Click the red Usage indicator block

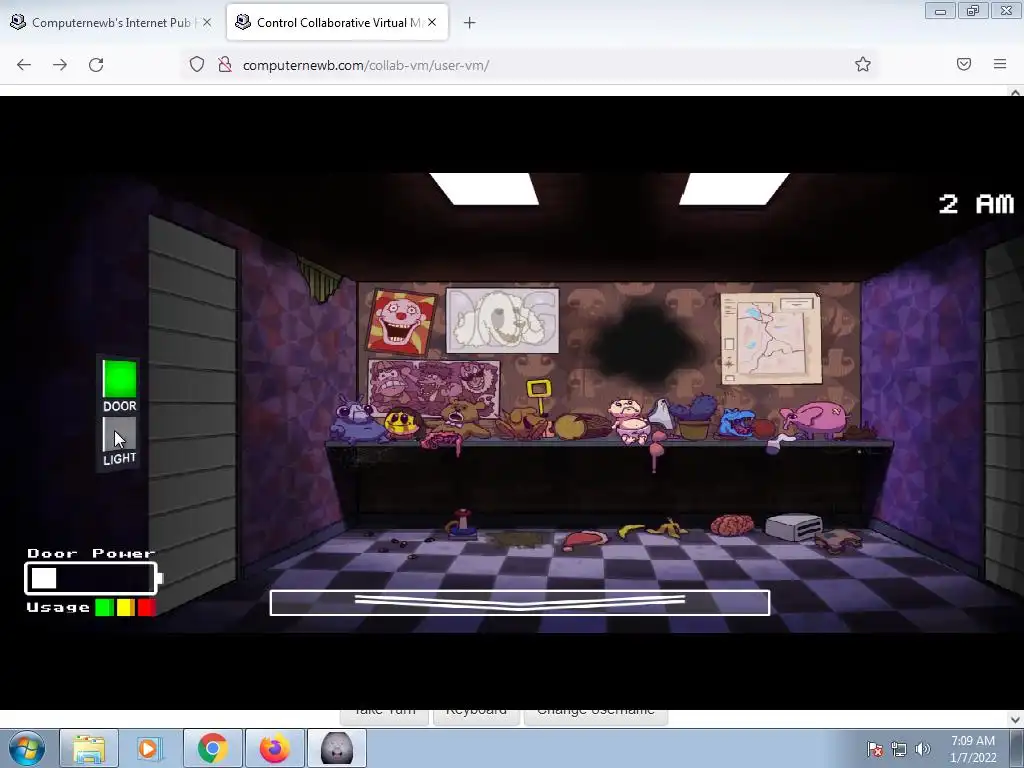146,607
